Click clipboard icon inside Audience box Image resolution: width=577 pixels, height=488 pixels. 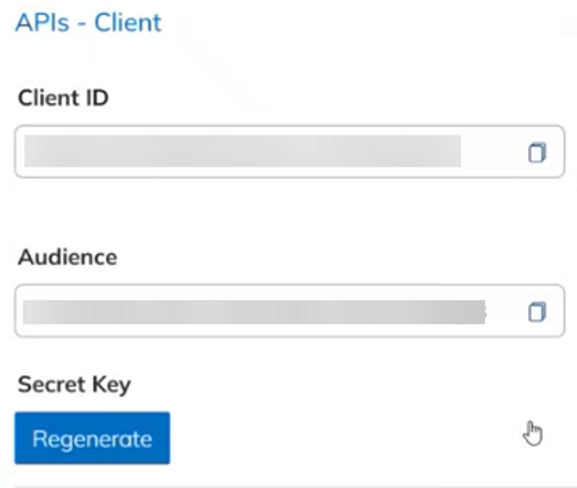pyautogui.click(x=537, y=312)
